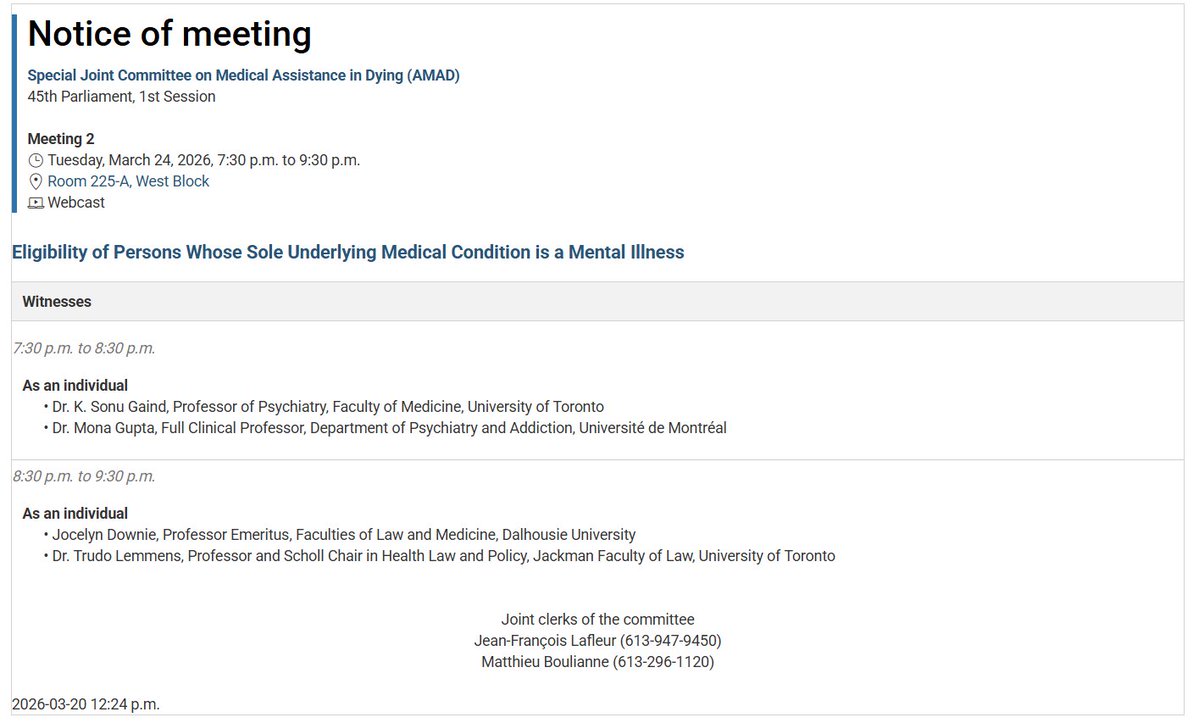Click the location pin icon
Image resolution: width=1199 pixels, height=723 pixels.
pos(36,182)
